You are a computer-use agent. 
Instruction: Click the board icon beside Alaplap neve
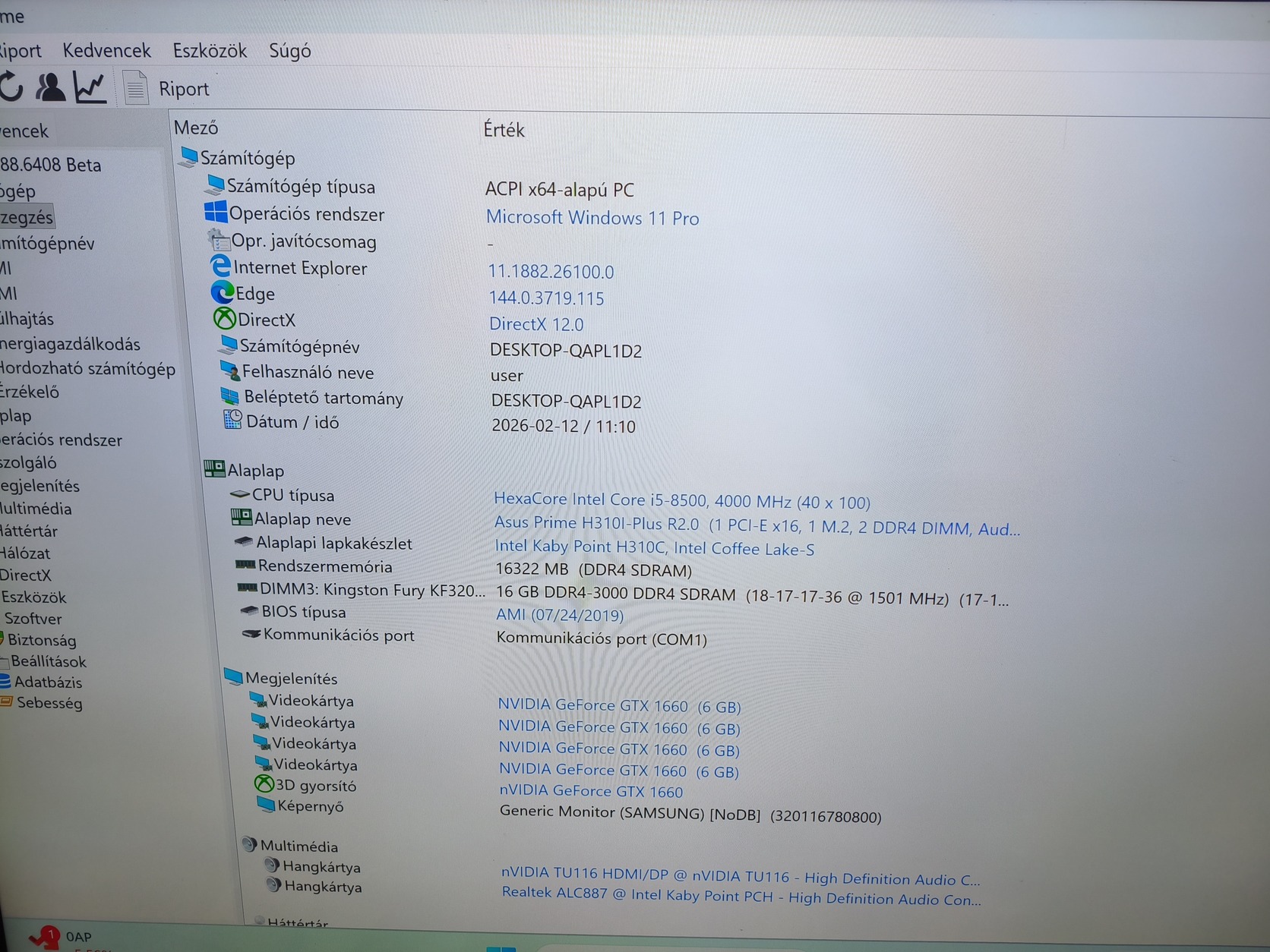click(x=242, y=518)
